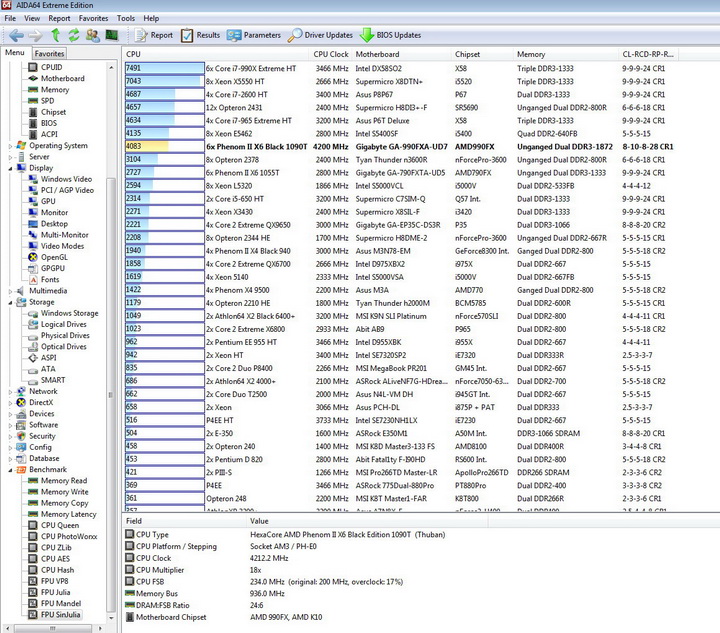
Task: Click the green Up arrow toolbar icon
Action: point(56,35)
